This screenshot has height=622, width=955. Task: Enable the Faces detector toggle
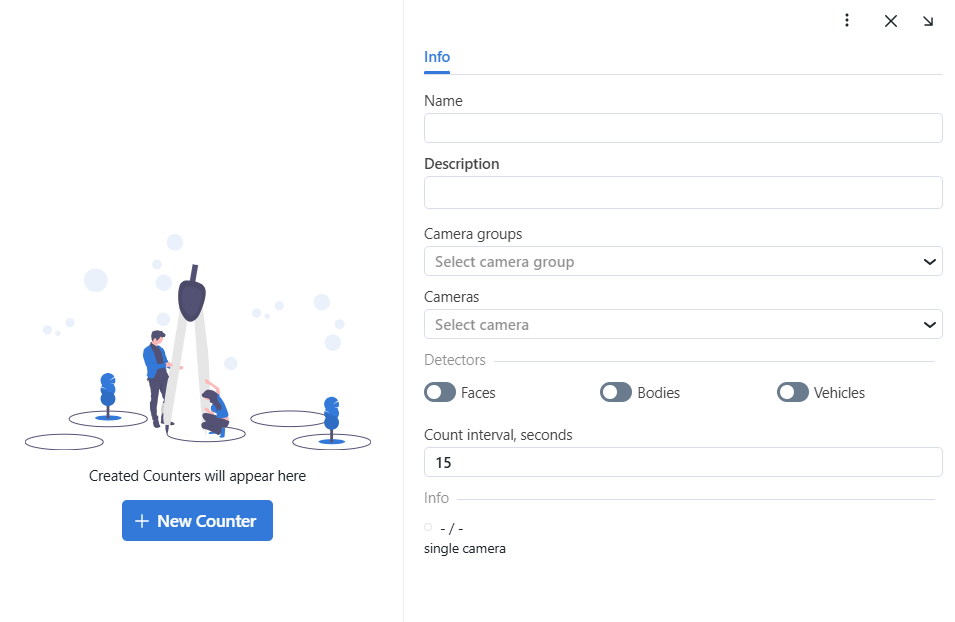[x=440, y=393]
